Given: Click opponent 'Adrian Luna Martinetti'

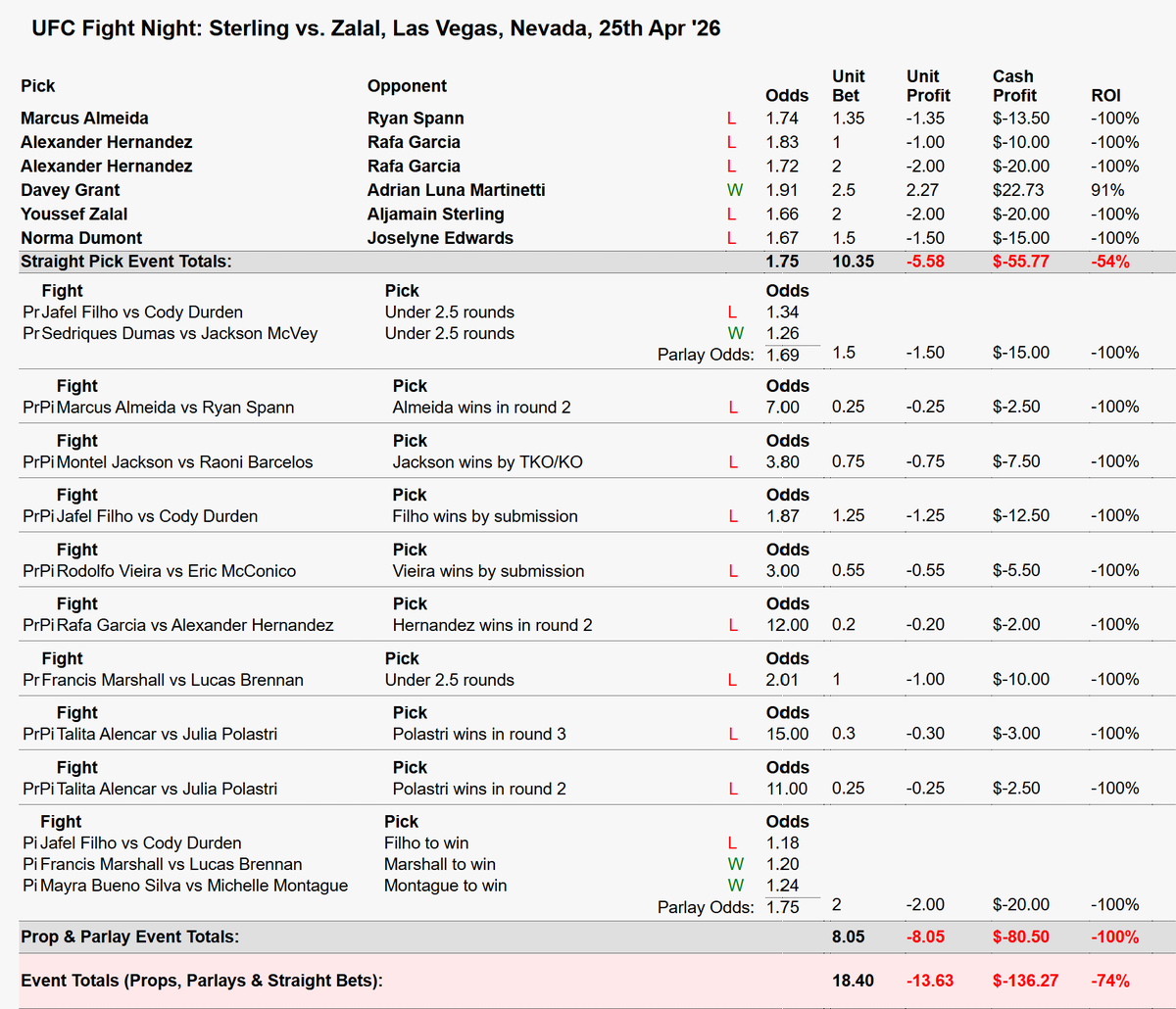Looking at the screenshot, I should [x=457, y=190].
